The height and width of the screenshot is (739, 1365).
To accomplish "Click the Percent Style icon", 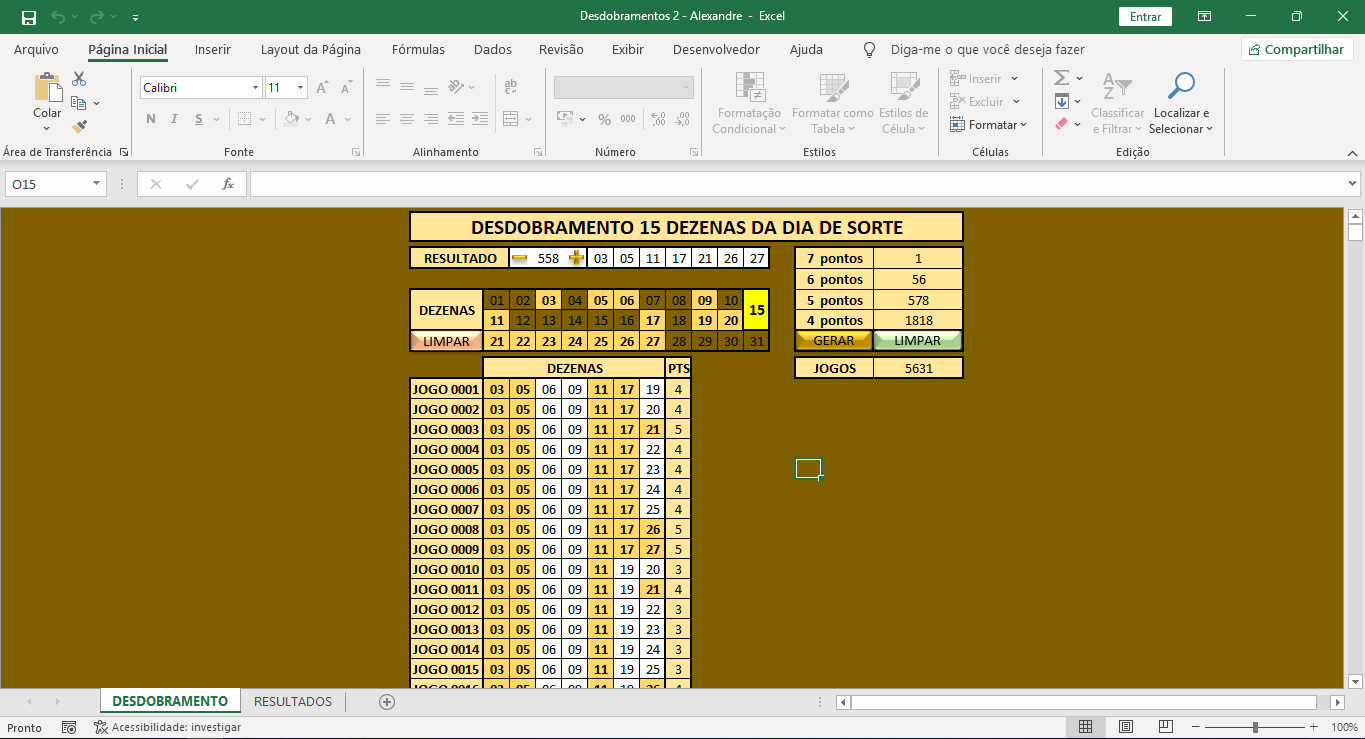I will coord(604,119).
